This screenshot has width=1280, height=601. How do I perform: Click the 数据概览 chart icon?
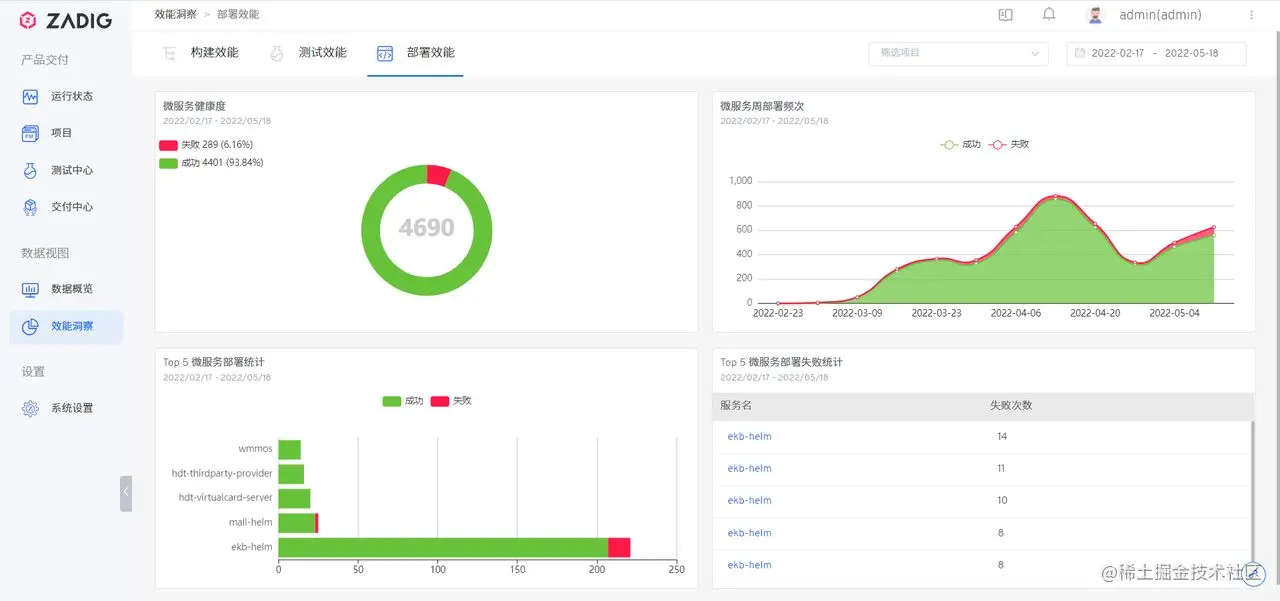[30, 289]
